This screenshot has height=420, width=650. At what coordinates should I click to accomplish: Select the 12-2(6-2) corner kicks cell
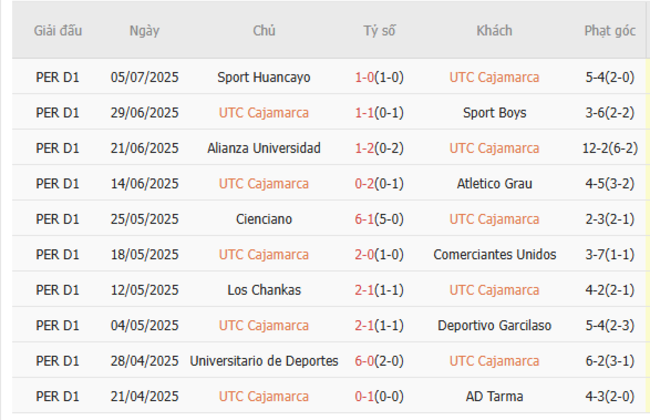coord(610,148)
